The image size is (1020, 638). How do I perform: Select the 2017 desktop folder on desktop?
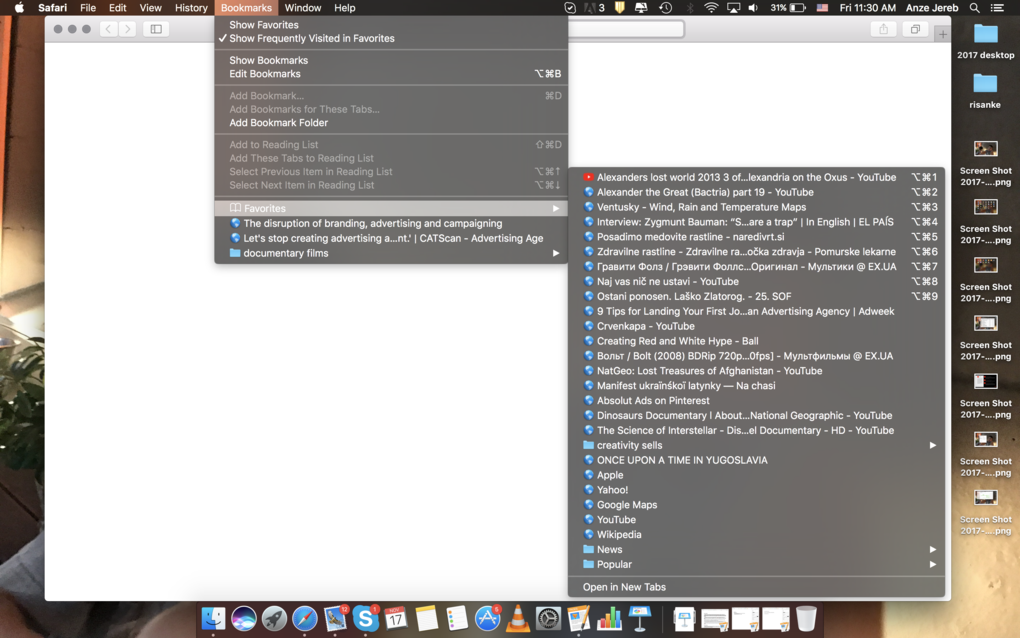986,40
